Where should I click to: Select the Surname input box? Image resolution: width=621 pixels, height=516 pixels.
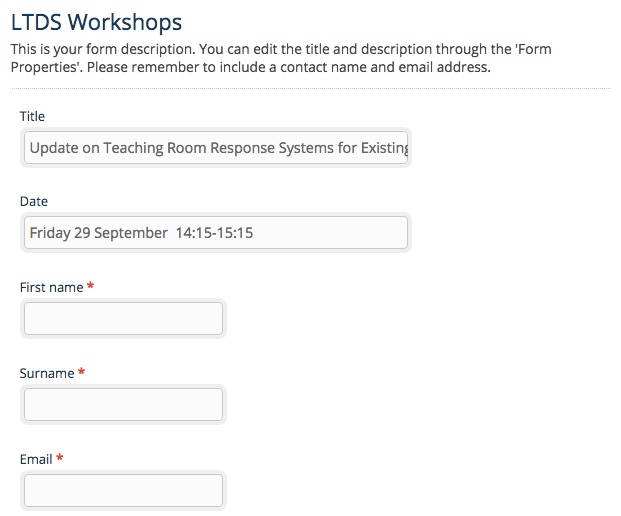point(123,405)
